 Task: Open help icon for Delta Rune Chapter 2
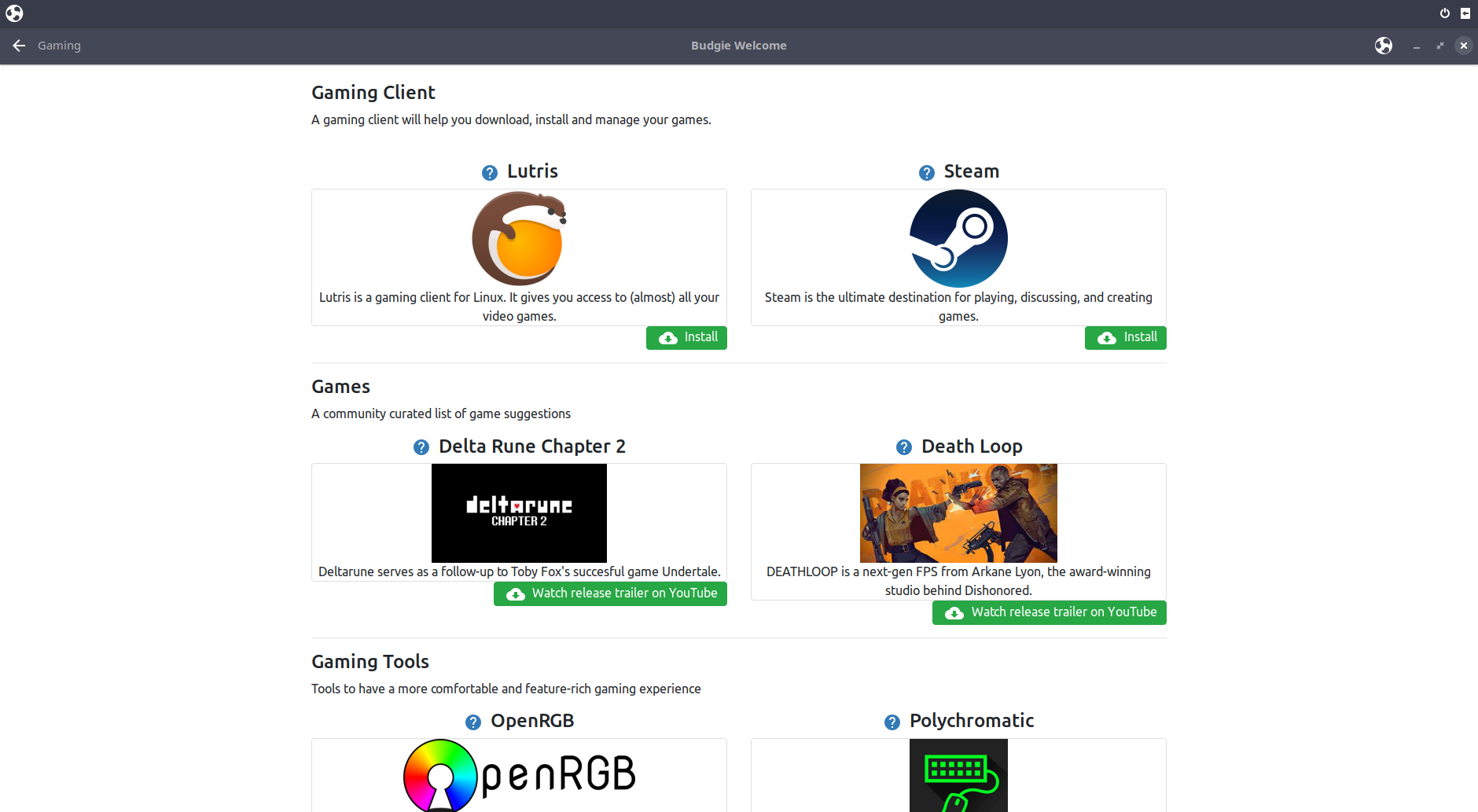(x=421, y=447)
